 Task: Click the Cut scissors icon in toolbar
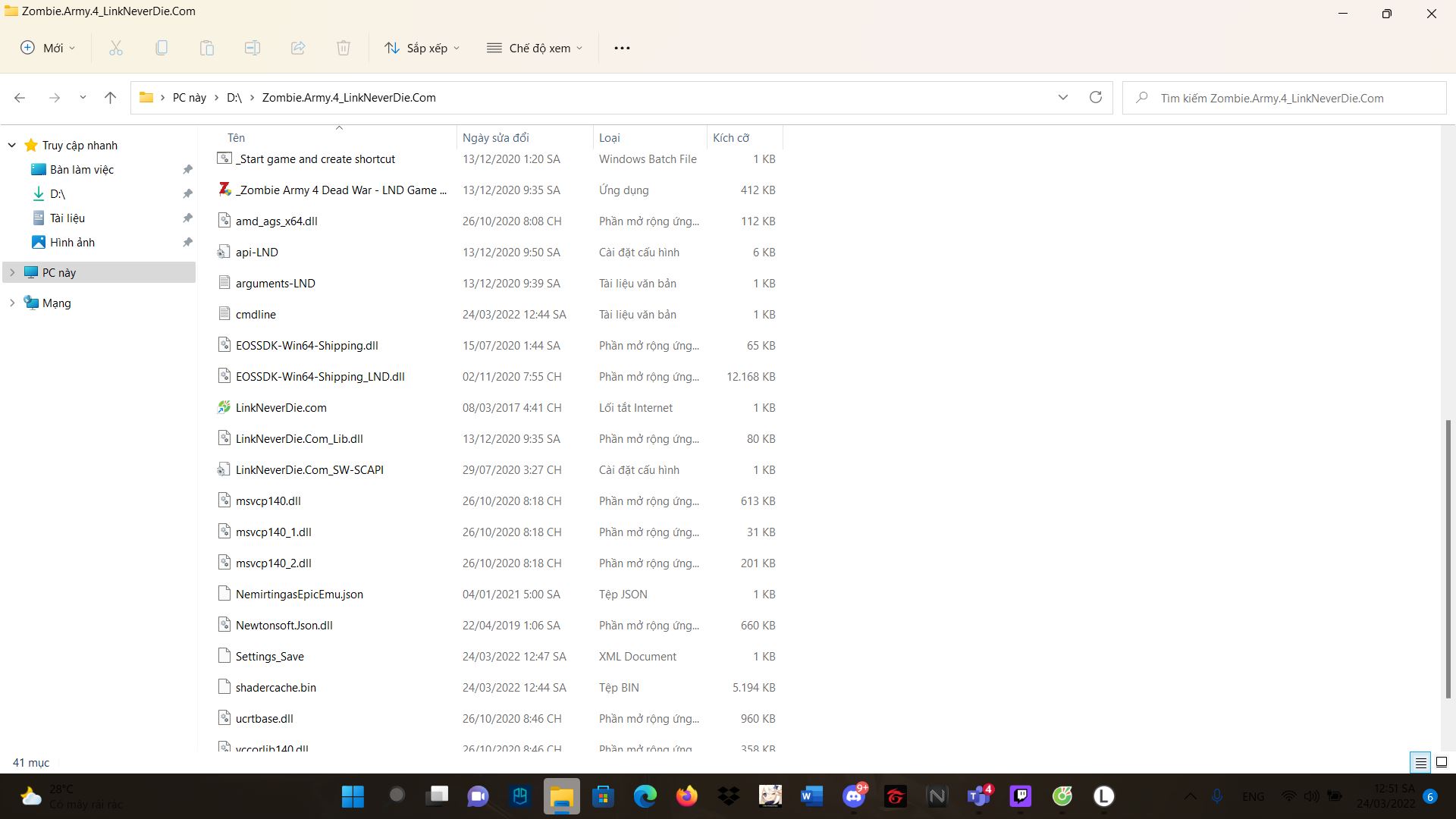click(x=116, y=48)
